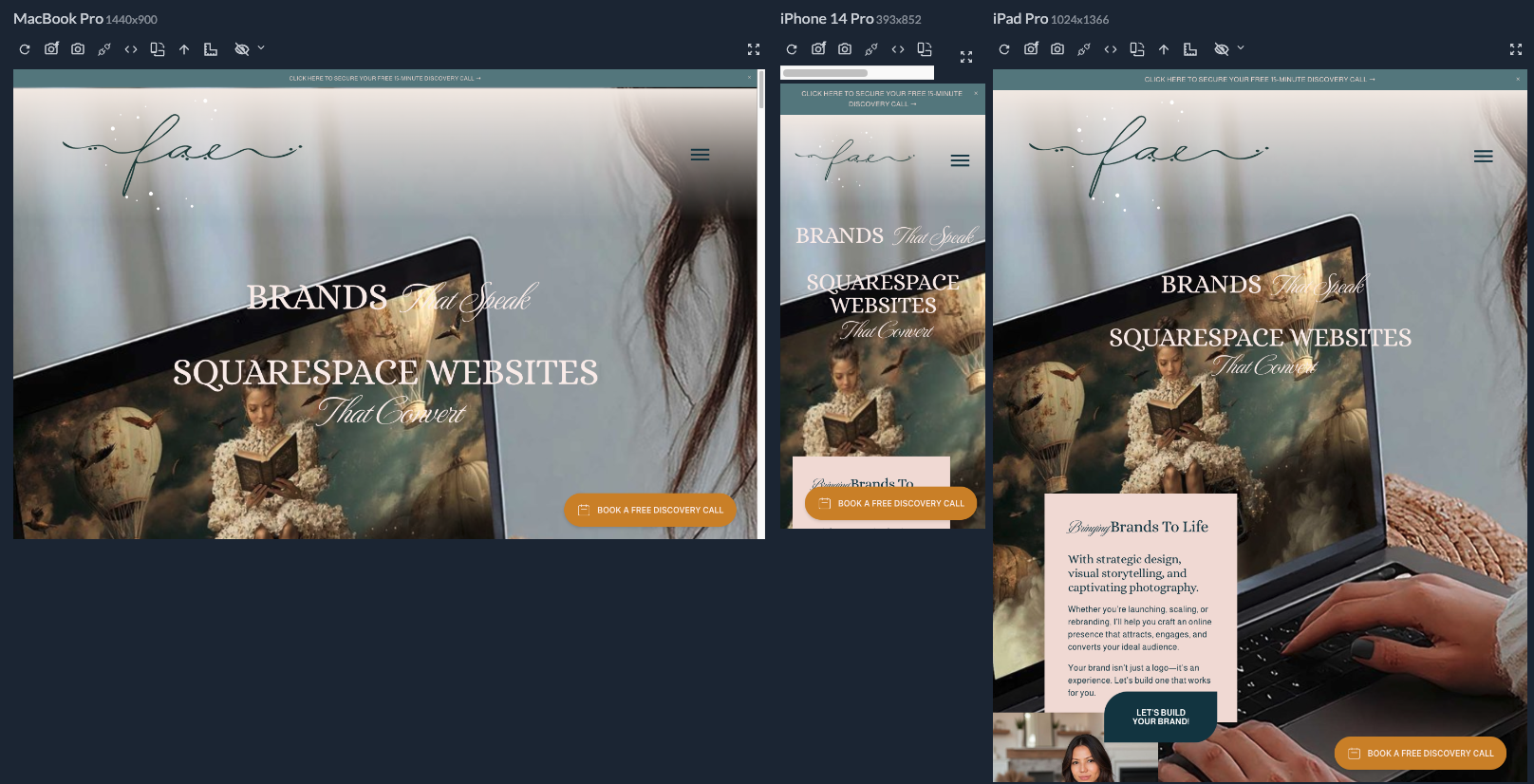Click Book a Free Discovery Call in MacBook preview
Image resolution: width=1534 pixels, height=784 pixels.
tap(650, 510)
